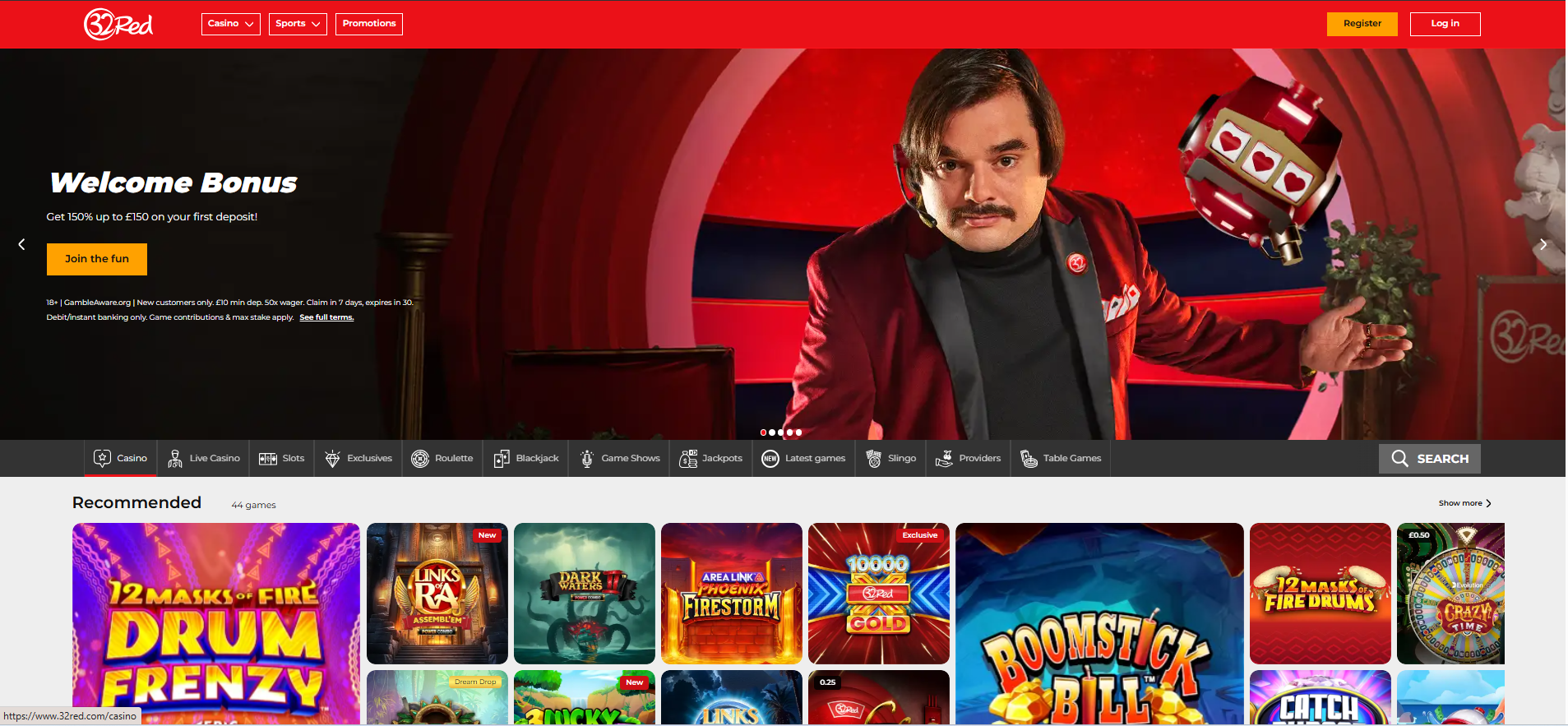Click the Blackjack cards icon
1568x726 pixels.
point(502,459)
